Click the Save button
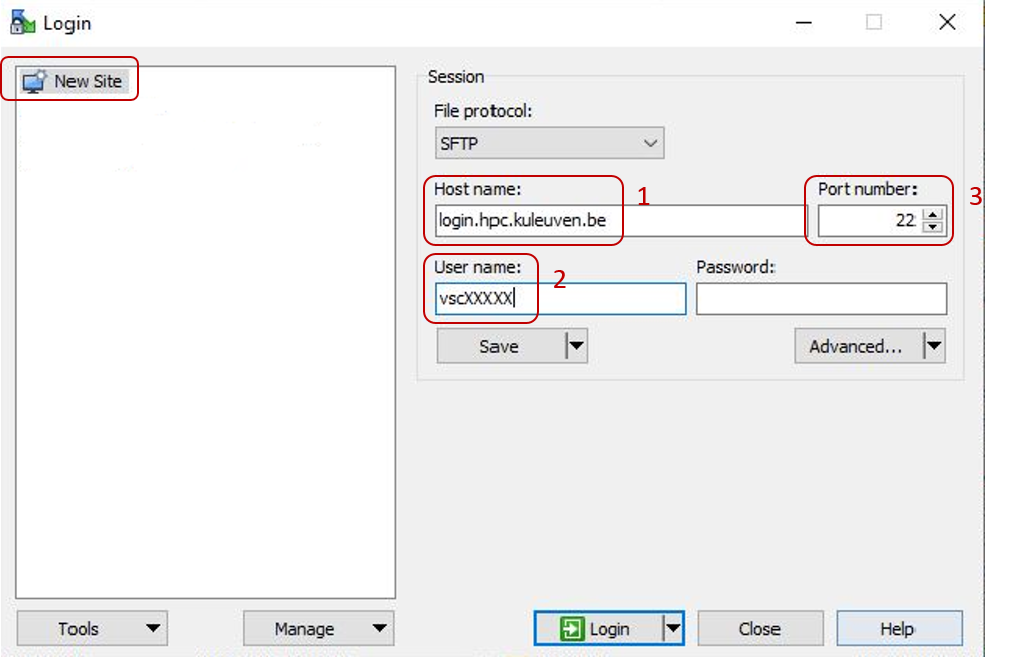The height and width of the screenshot is (657, 1026). click(x=501, y=346)
